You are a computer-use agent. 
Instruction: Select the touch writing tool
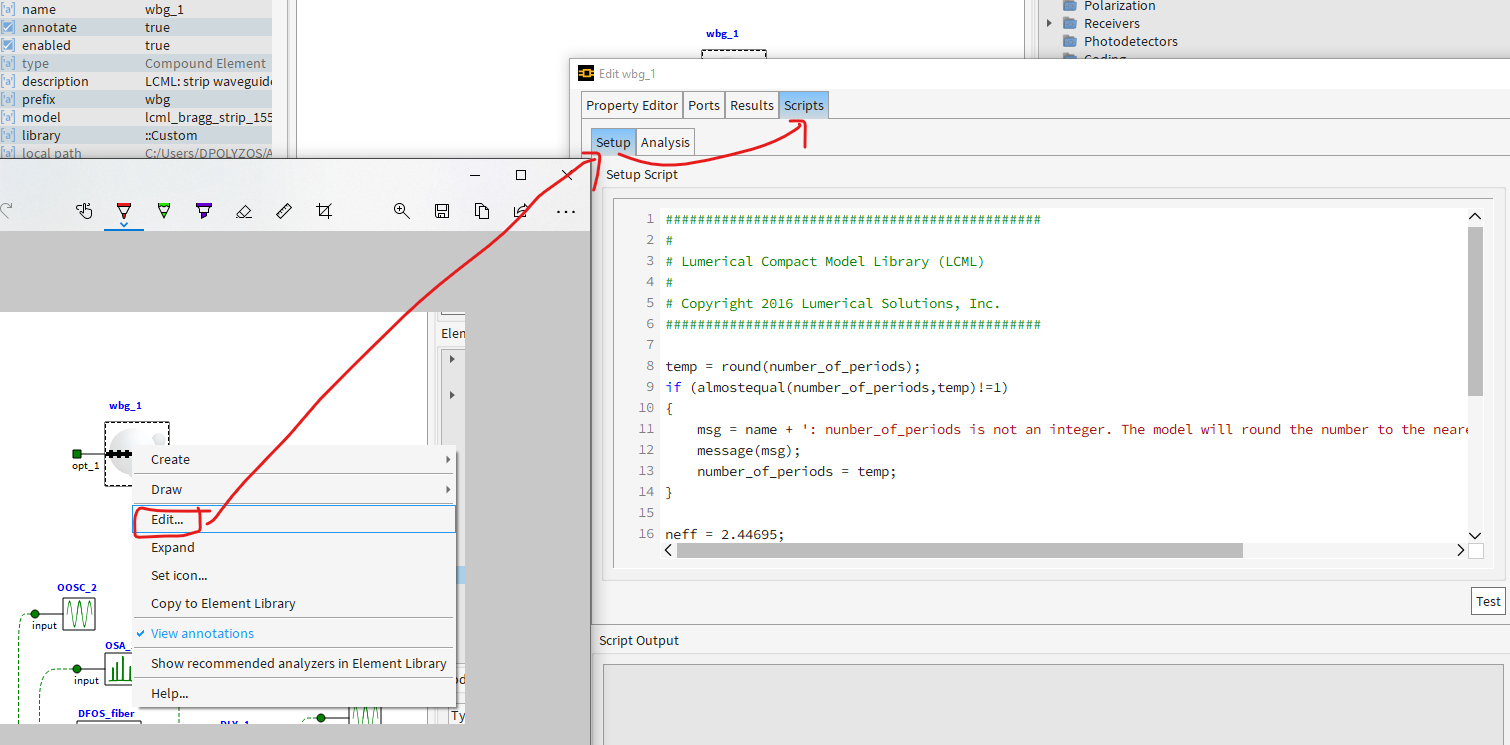[85, 210]
